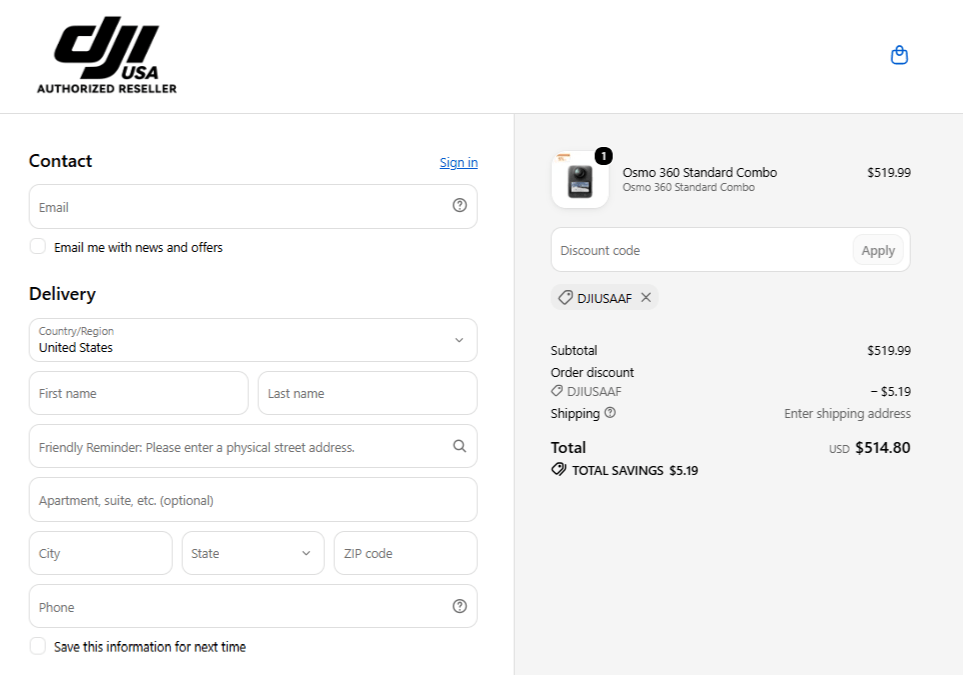Screen dimensions: 963x675
Task: Click the DJI USA Authorized Reseller logo
Action: [107, 55]
